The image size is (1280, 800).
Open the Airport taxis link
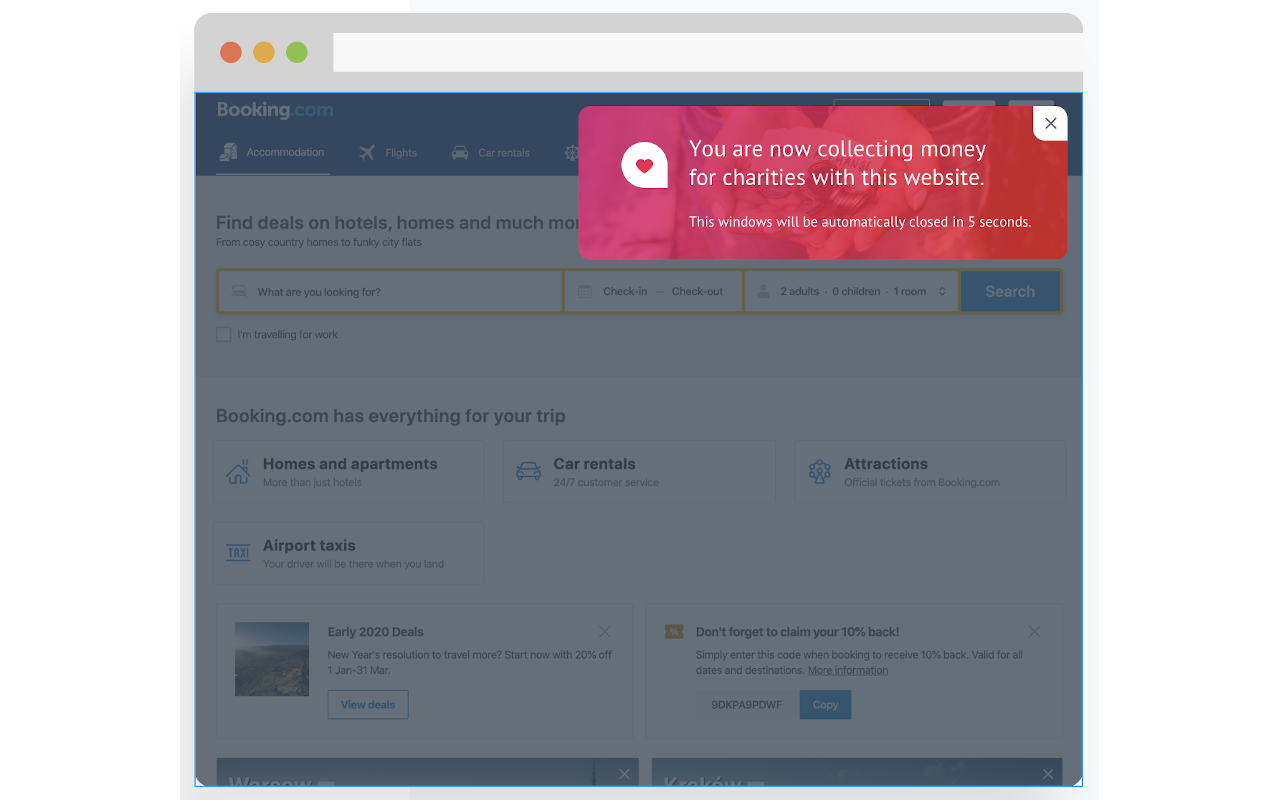(309, 546)
